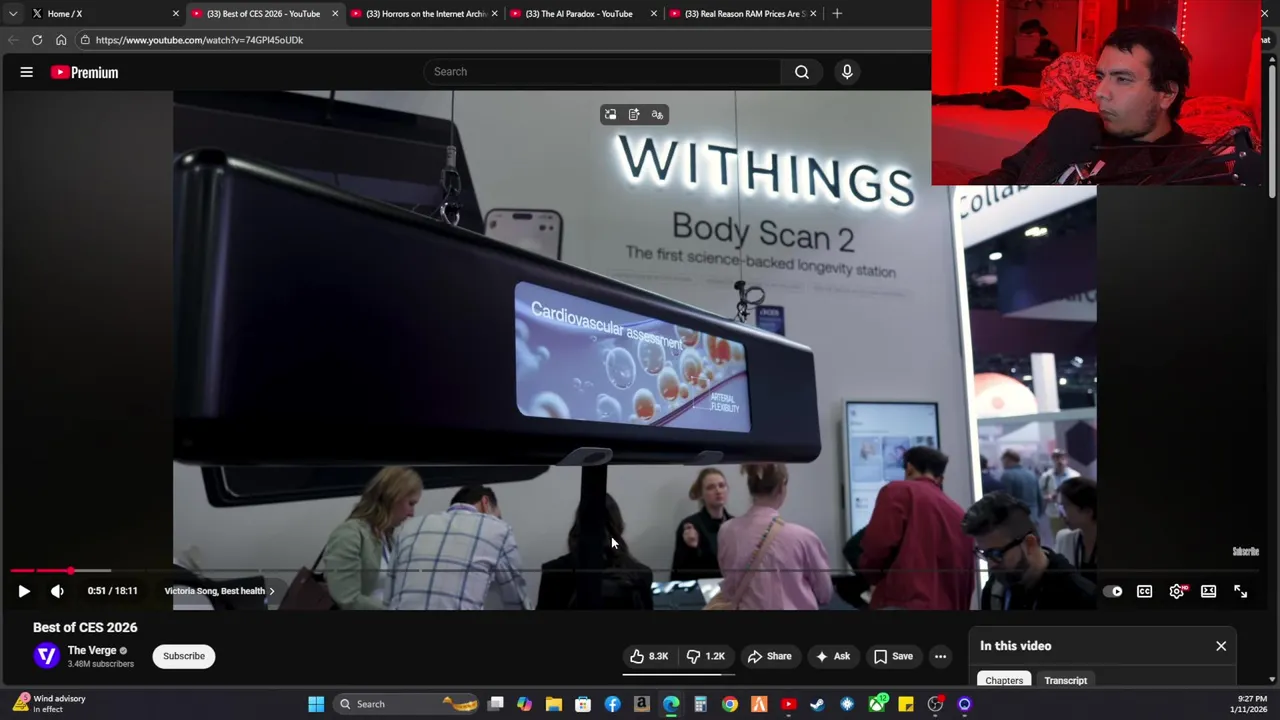Click the search magnifier button
1280x720 pixels.
(x=802, y=71)
